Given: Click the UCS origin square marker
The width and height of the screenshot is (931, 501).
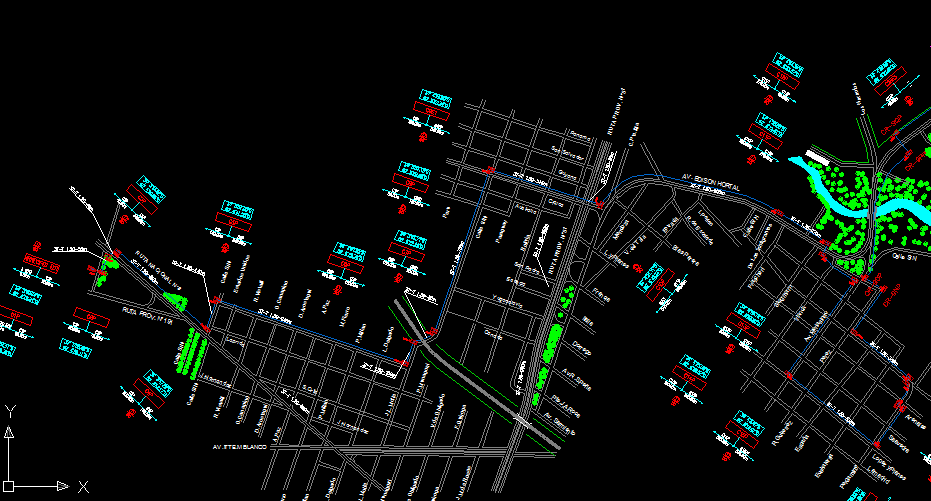Looking at the screenshot, I should 8,486.
